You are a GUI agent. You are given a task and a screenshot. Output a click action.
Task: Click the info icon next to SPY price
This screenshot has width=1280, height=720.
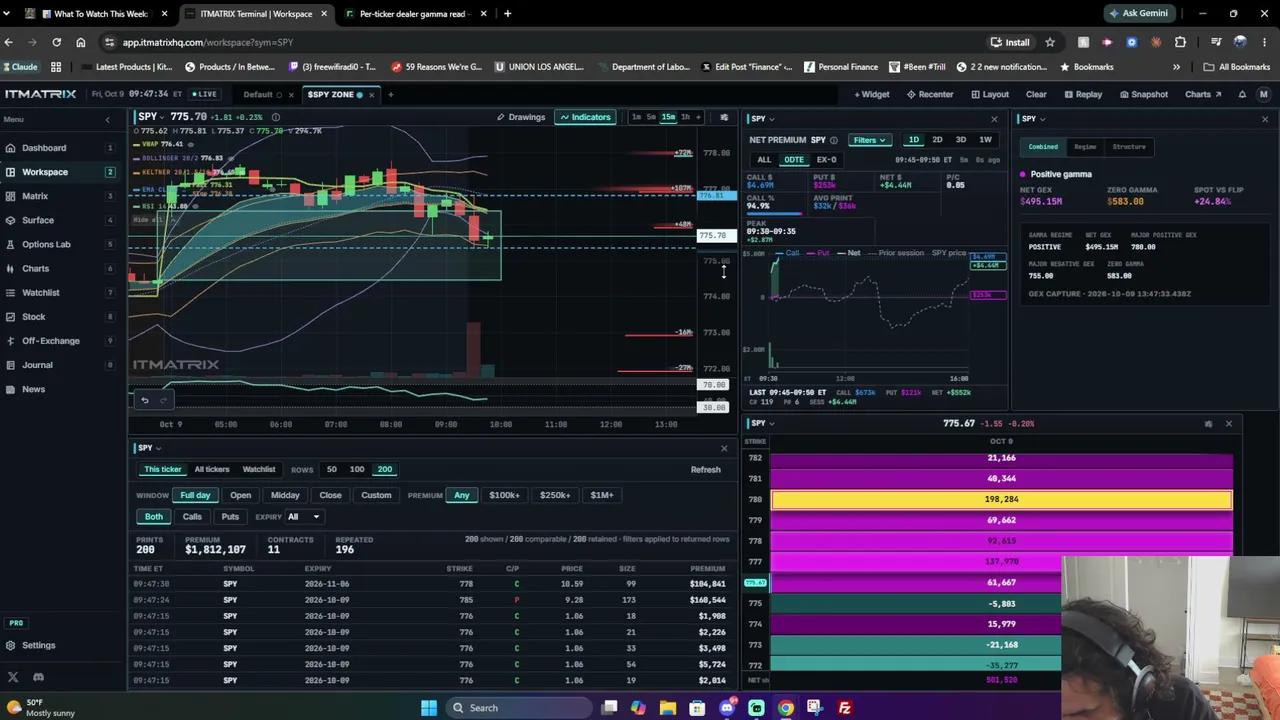(276, 117)
